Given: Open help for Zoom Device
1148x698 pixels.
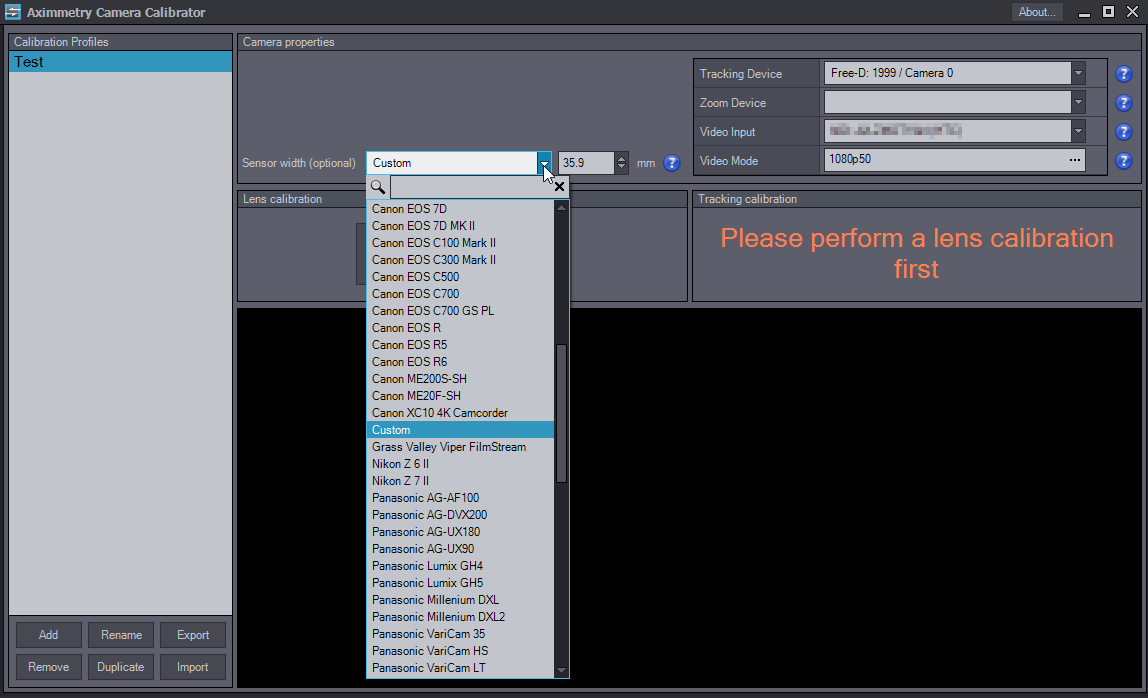Looking at the screenshot, I should point(1123,103).
